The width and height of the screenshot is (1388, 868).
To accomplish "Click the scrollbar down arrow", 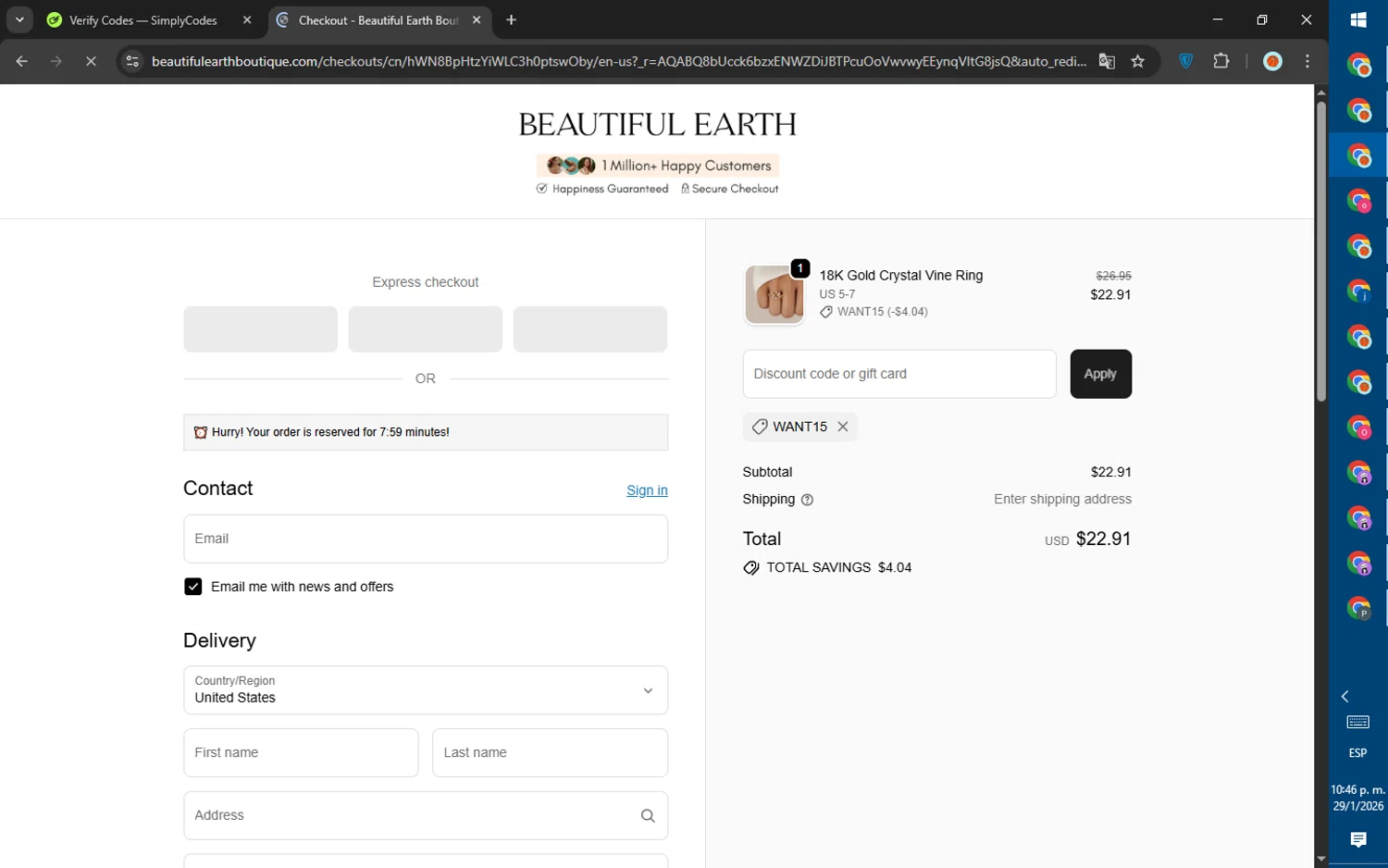I will click(x=1321, y=860).
